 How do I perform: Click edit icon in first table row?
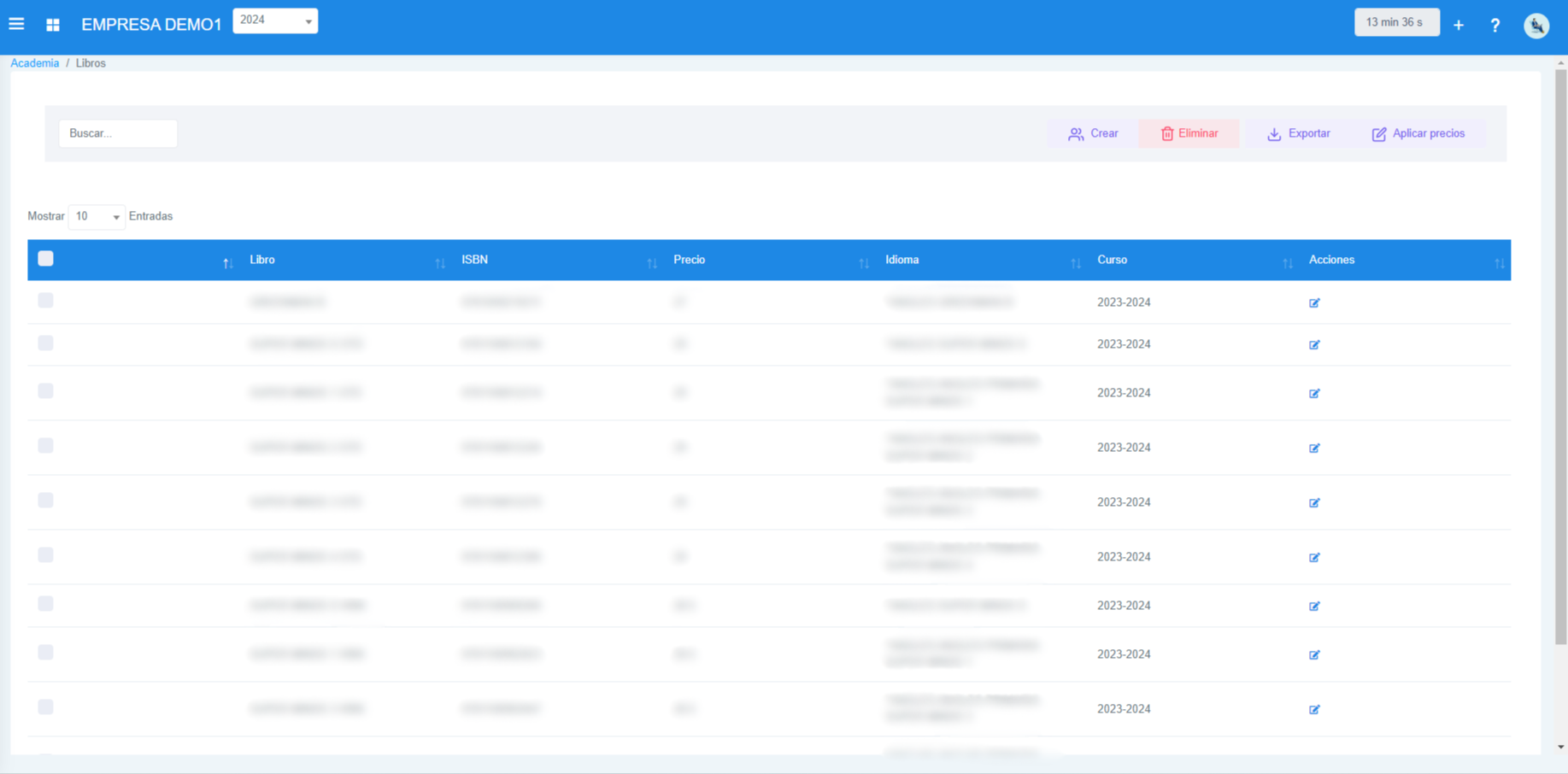coord(1314,302)
